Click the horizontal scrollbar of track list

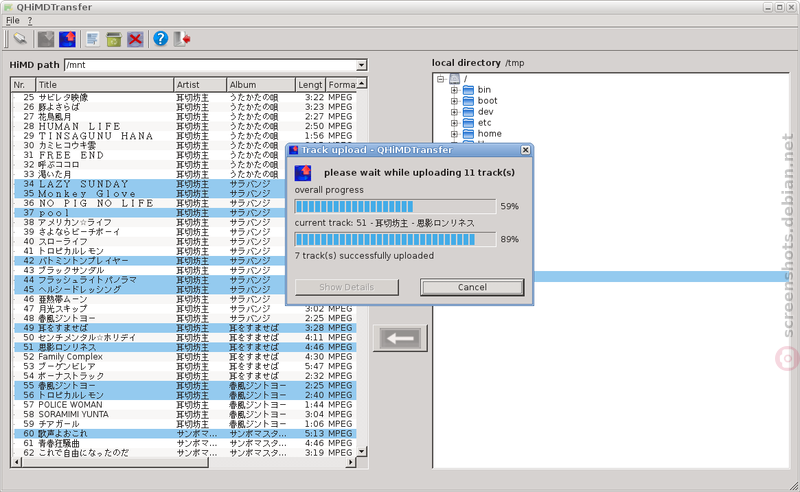coord(115,462)
